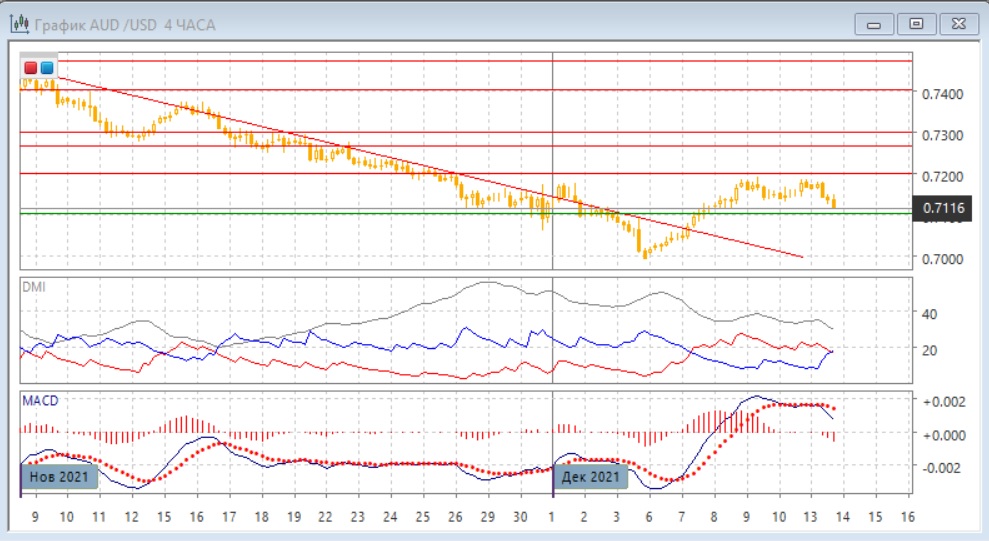989x541 pixels.
Task: Click the 40 level on DMI scale
Action: [x=929, y=314]
